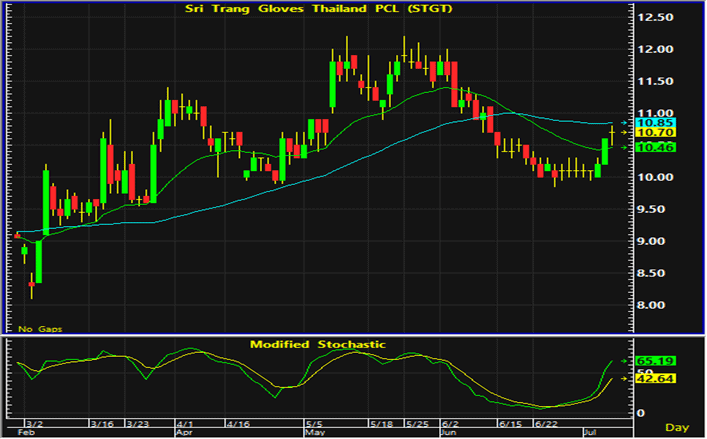
Task: Click the Feb month label
Action: pos(26,433)
